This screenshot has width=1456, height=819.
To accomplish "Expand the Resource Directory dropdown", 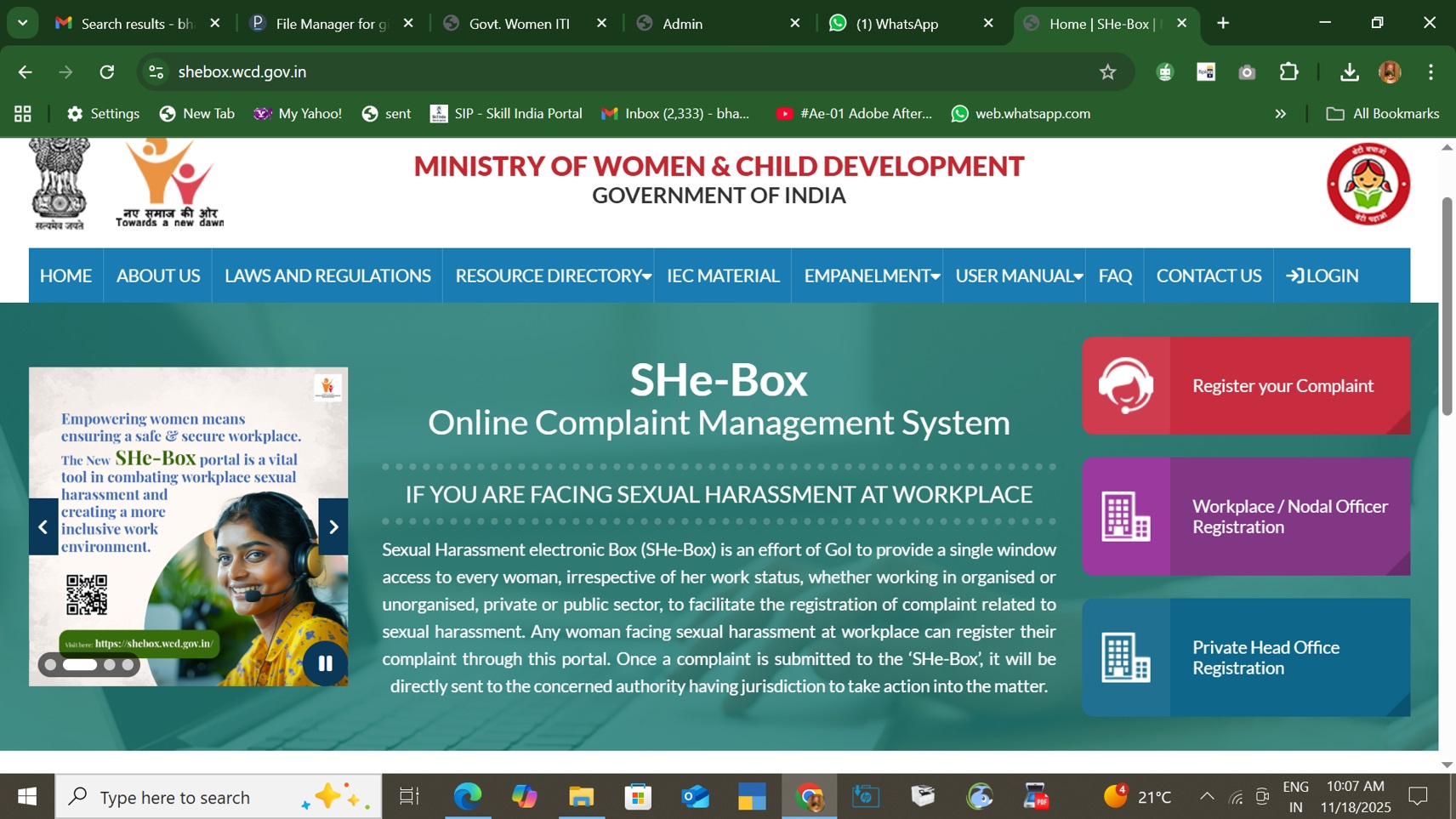I will pos(552,276).
